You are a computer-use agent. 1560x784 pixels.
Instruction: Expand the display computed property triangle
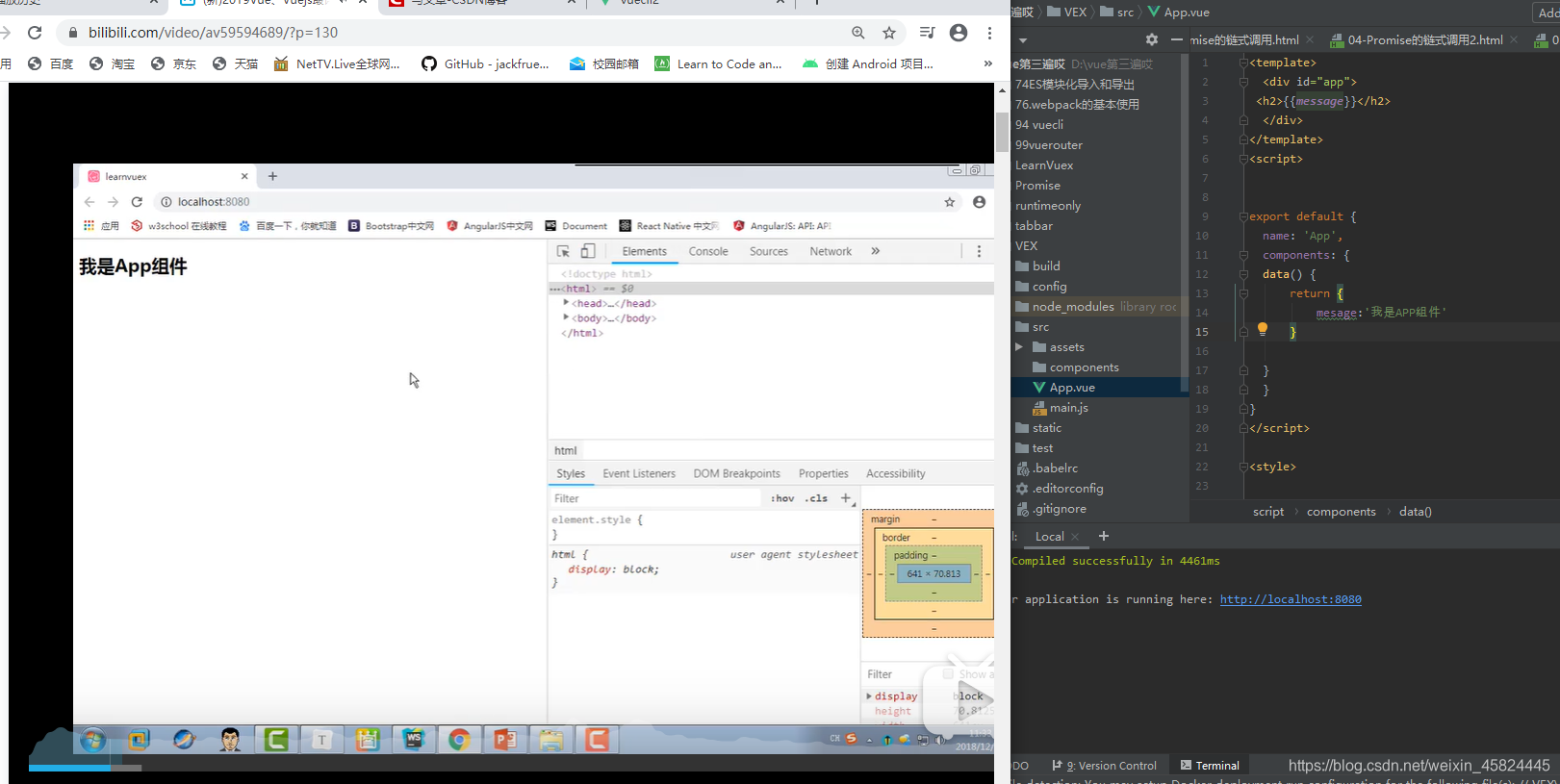click(869, 695)
